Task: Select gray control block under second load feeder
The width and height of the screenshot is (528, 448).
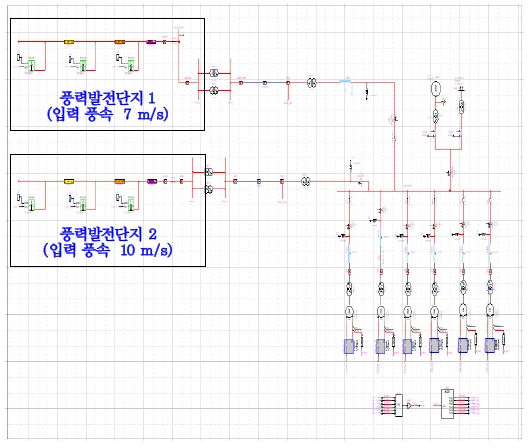Action: [x=381, y=346]
